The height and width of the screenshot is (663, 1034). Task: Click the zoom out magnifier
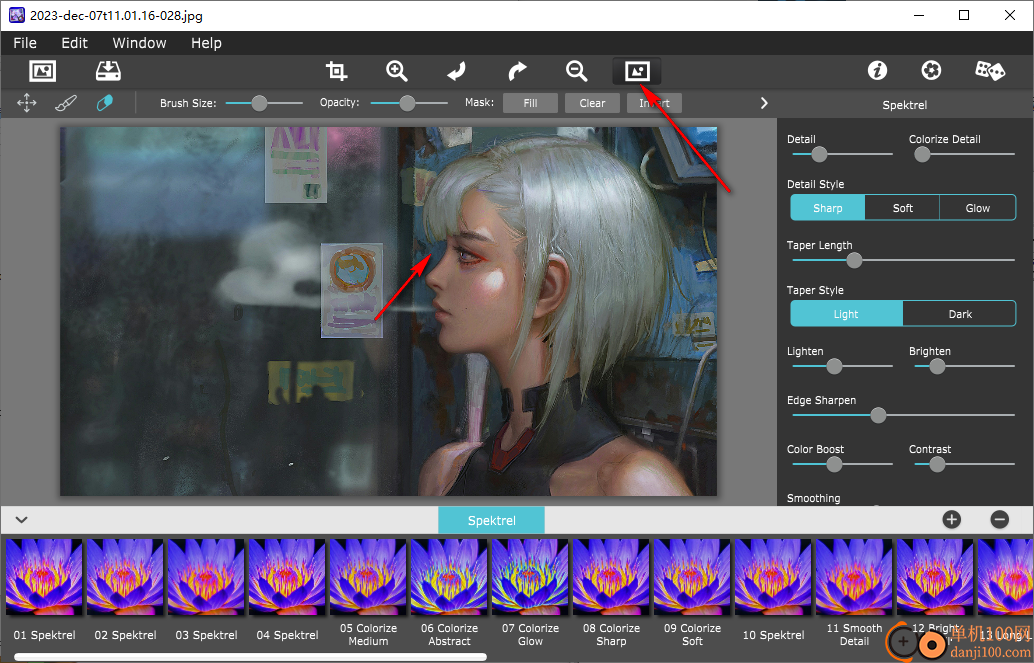pyautogui.click(x=576, y=71)
